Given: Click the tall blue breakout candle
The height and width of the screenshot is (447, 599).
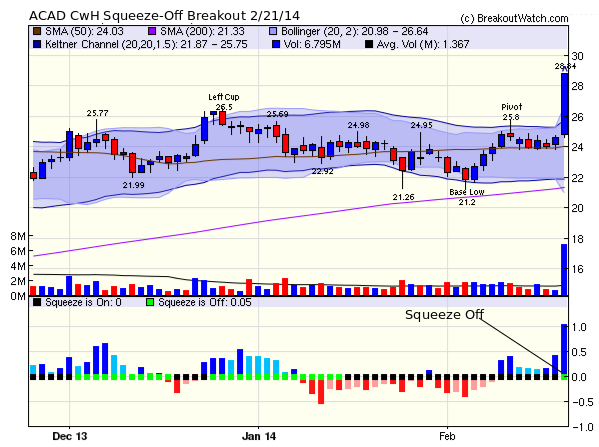Looking at the screenshot, I should tap(565, 104).
